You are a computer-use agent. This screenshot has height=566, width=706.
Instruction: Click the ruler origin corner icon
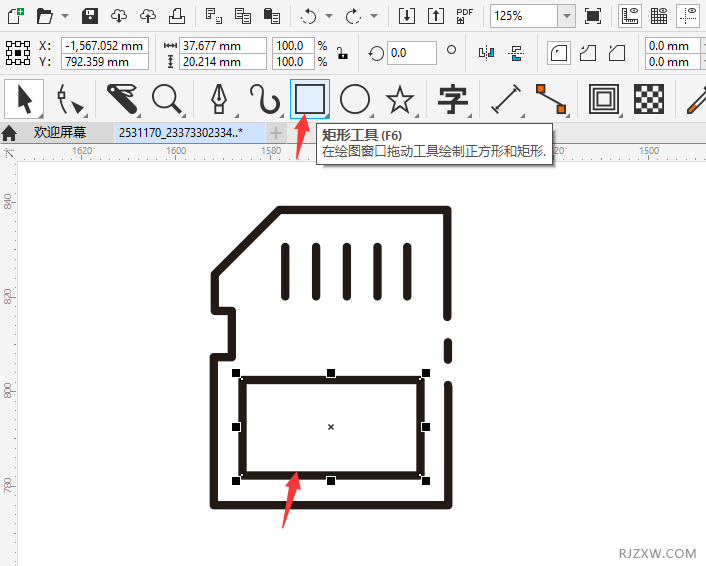coord(9,153)
